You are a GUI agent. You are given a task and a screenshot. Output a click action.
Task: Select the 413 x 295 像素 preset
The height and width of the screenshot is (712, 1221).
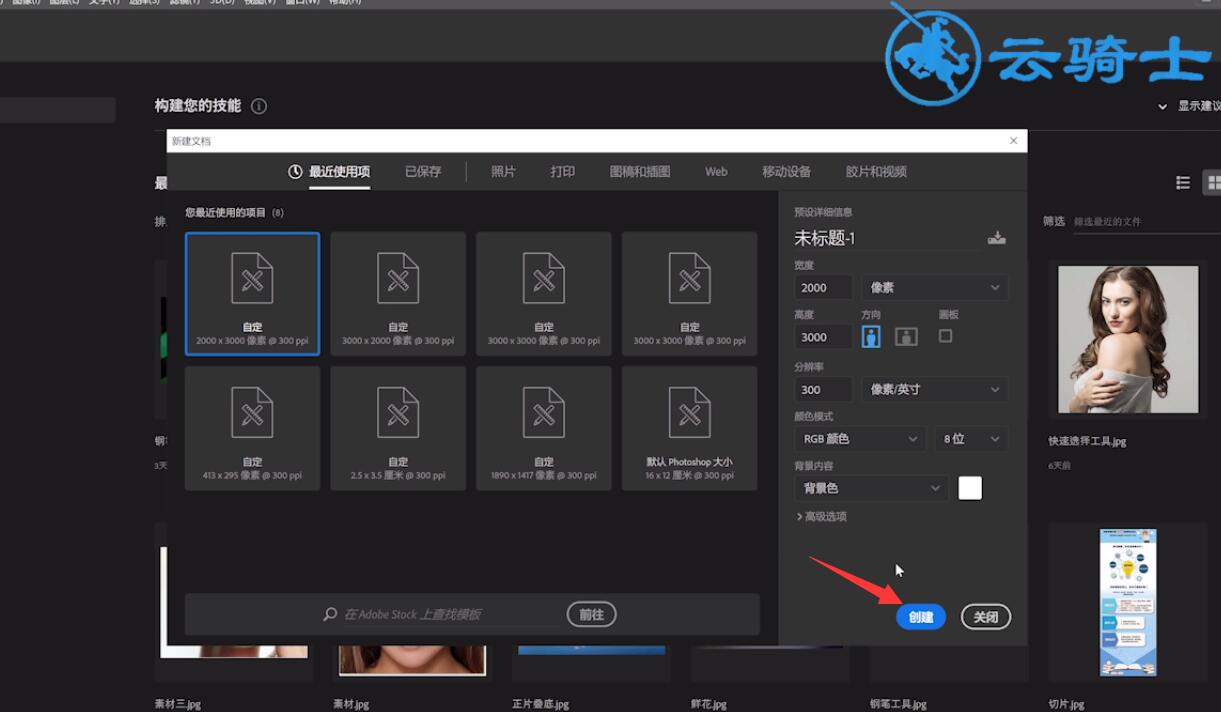pyautogui.click(x=252, y=428)
